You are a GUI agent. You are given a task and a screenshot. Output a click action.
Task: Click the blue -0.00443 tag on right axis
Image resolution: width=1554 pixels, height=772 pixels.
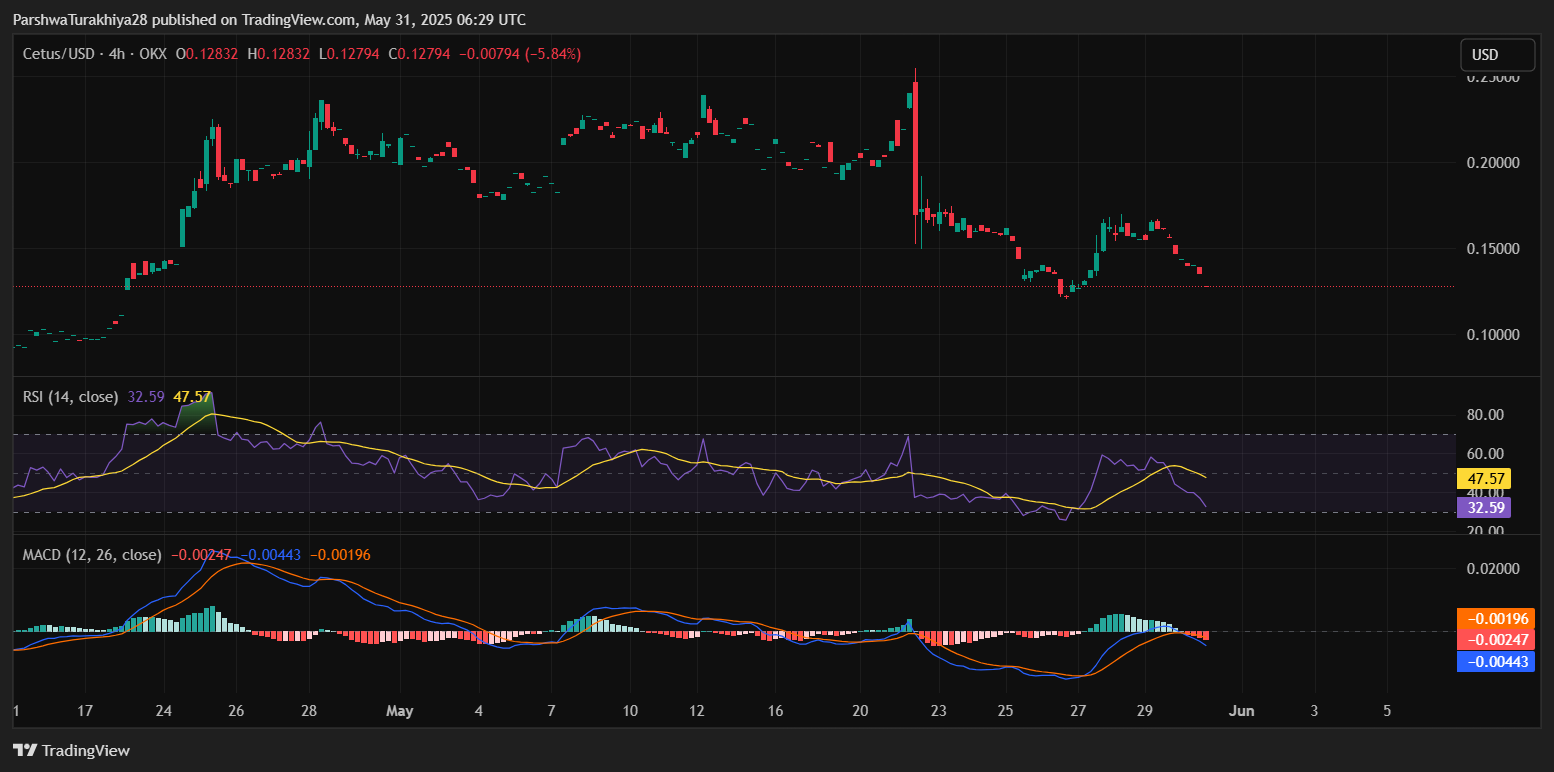pyautogui.click(x=1495, y=660)
